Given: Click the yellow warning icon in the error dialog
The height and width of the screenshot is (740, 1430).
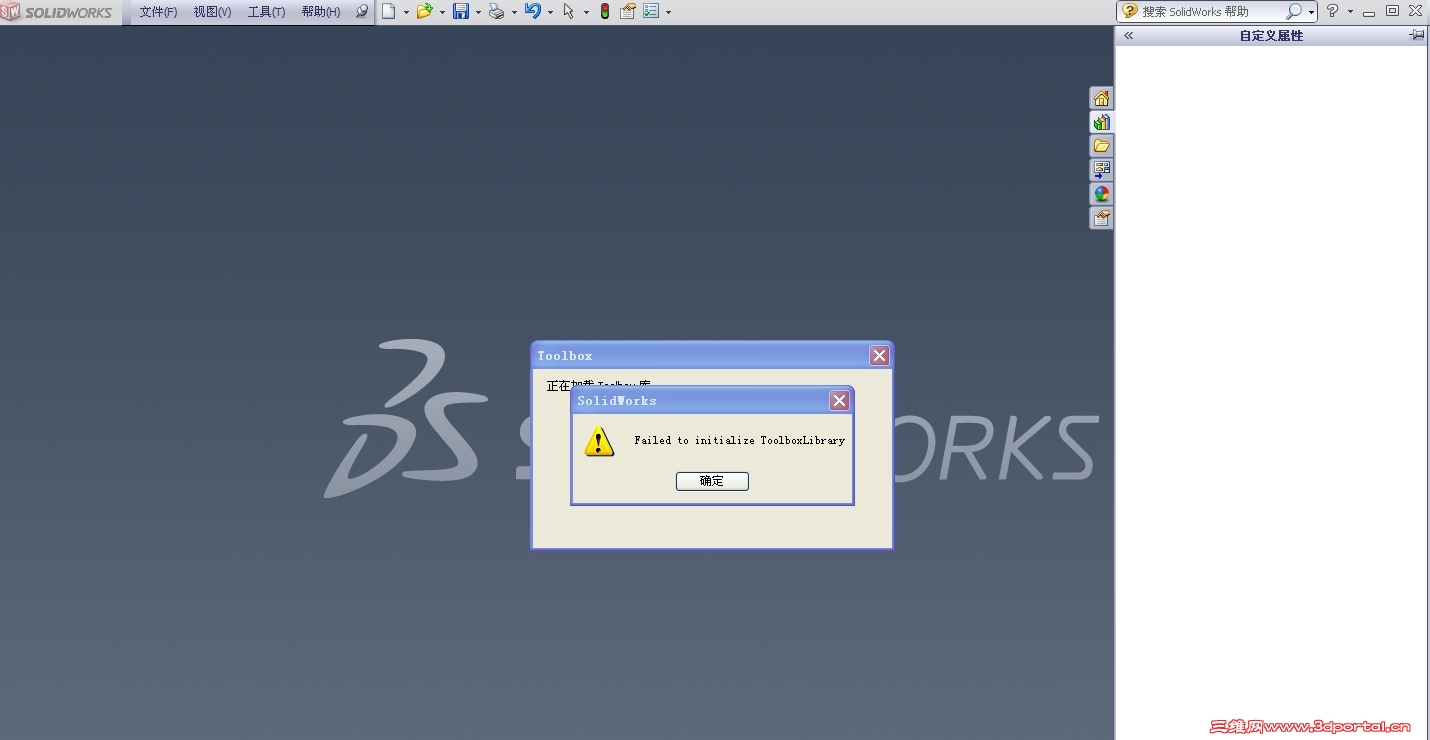Looking at the screenshot, I should [599, 441].
